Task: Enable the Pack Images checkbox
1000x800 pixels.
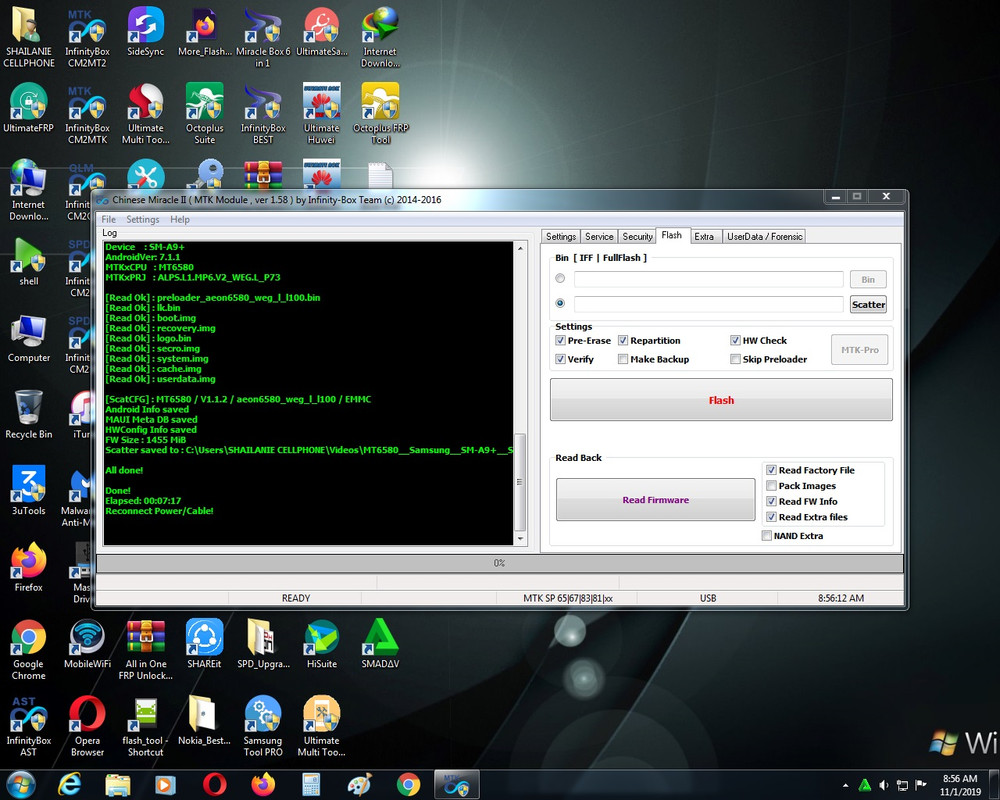Action: click(x=771, y=485)
